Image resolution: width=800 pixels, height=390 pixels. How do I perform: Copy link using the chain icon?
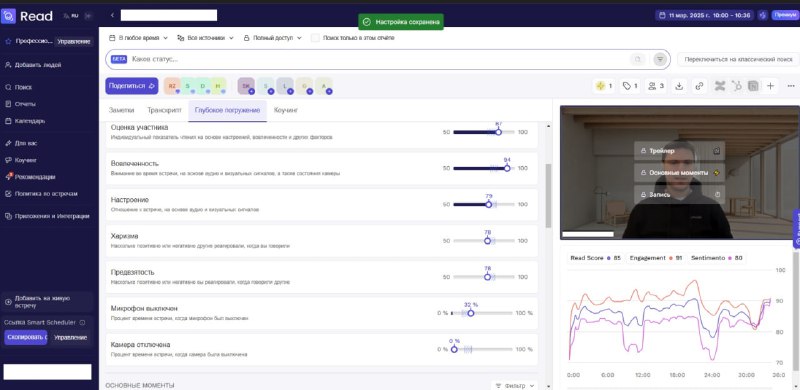pyautogui.click(x=699, y=86)
